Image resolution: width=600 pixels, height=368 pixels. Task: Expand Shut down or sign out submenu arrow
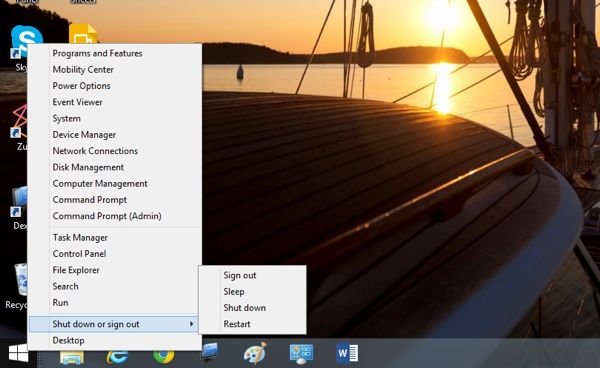(191, 324)
